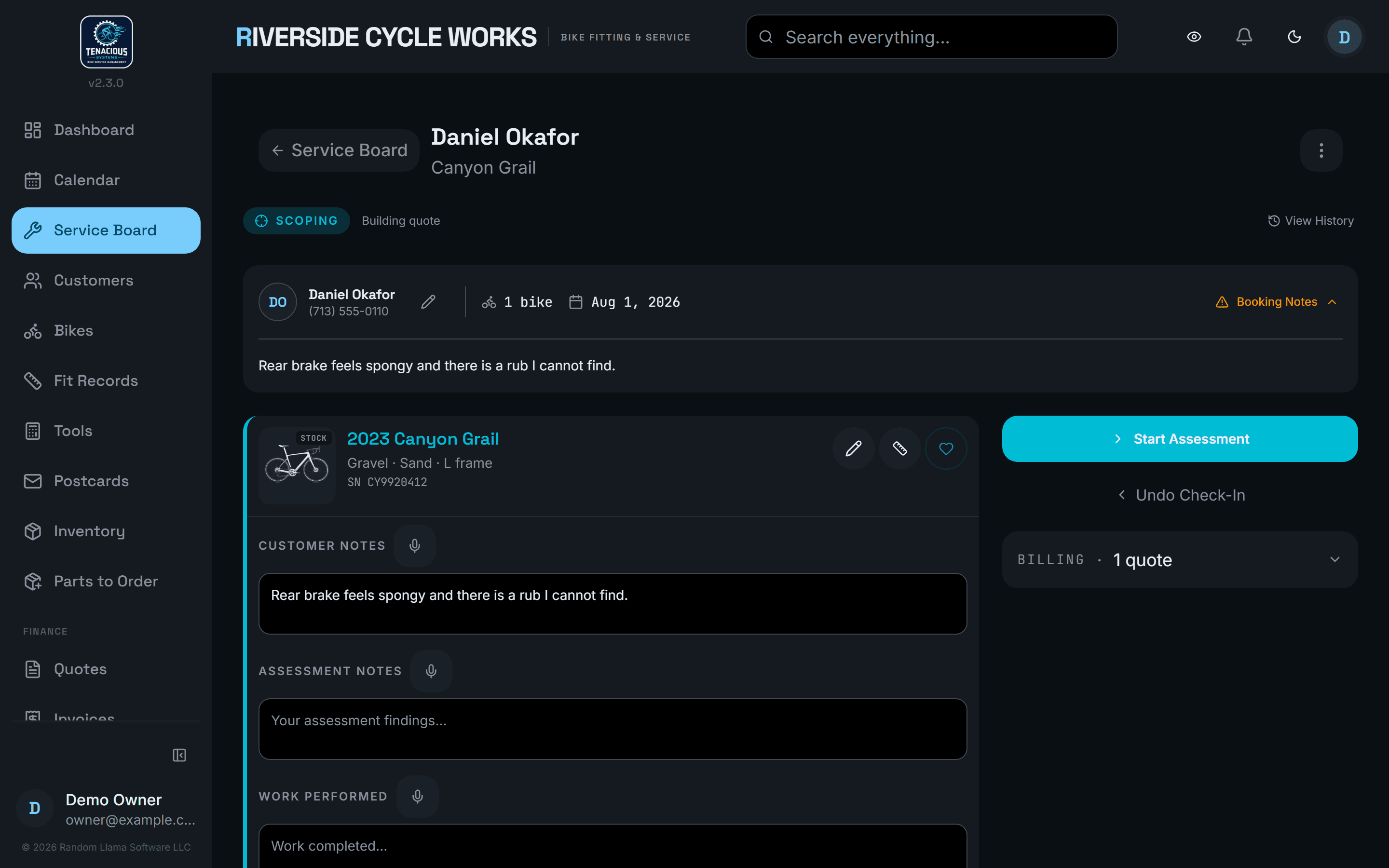
Task: Collapse the Booking Notes section
Action: 1277,302
